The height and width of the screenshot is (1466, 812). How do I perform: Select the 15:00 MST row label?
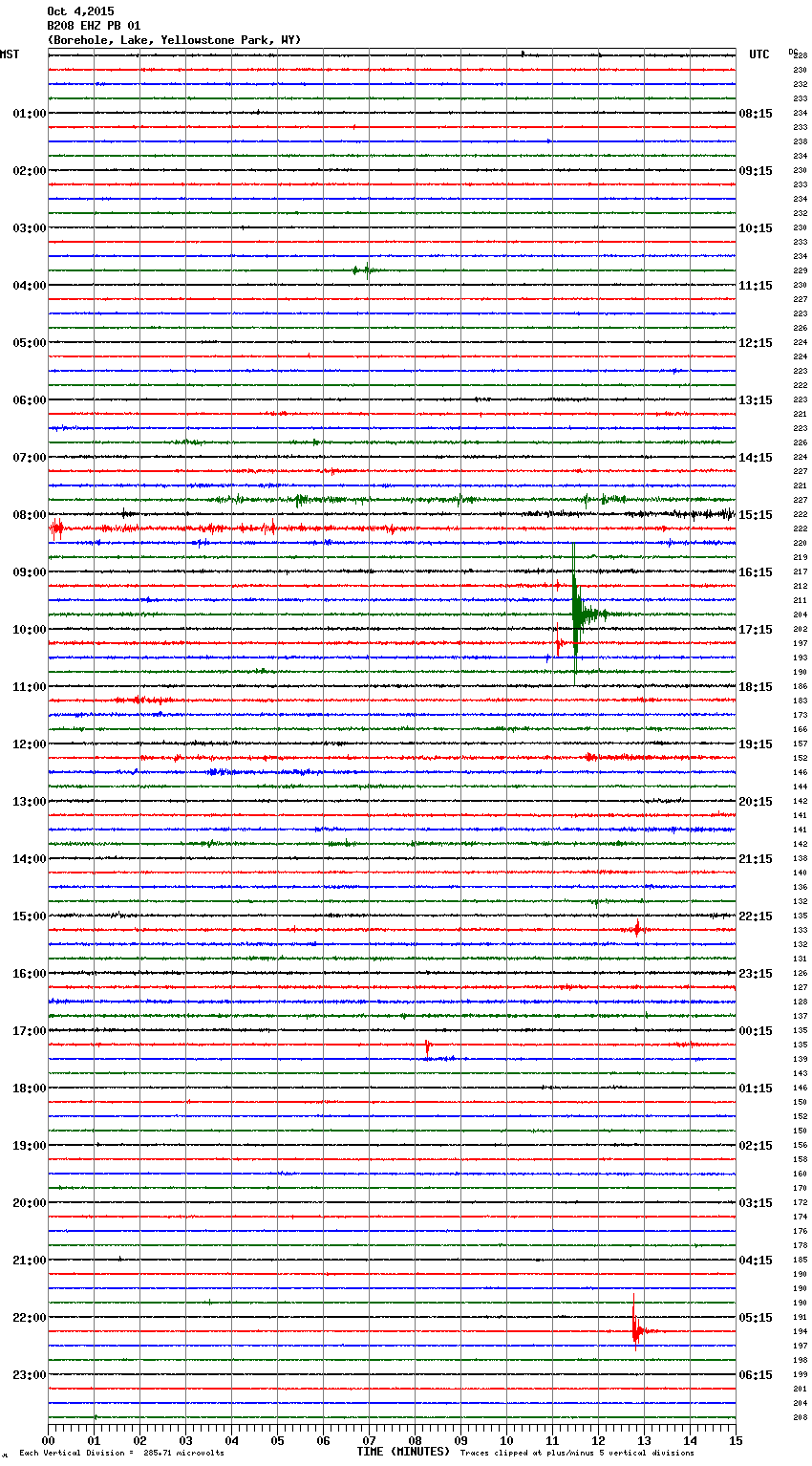click(x=30, y=916)
